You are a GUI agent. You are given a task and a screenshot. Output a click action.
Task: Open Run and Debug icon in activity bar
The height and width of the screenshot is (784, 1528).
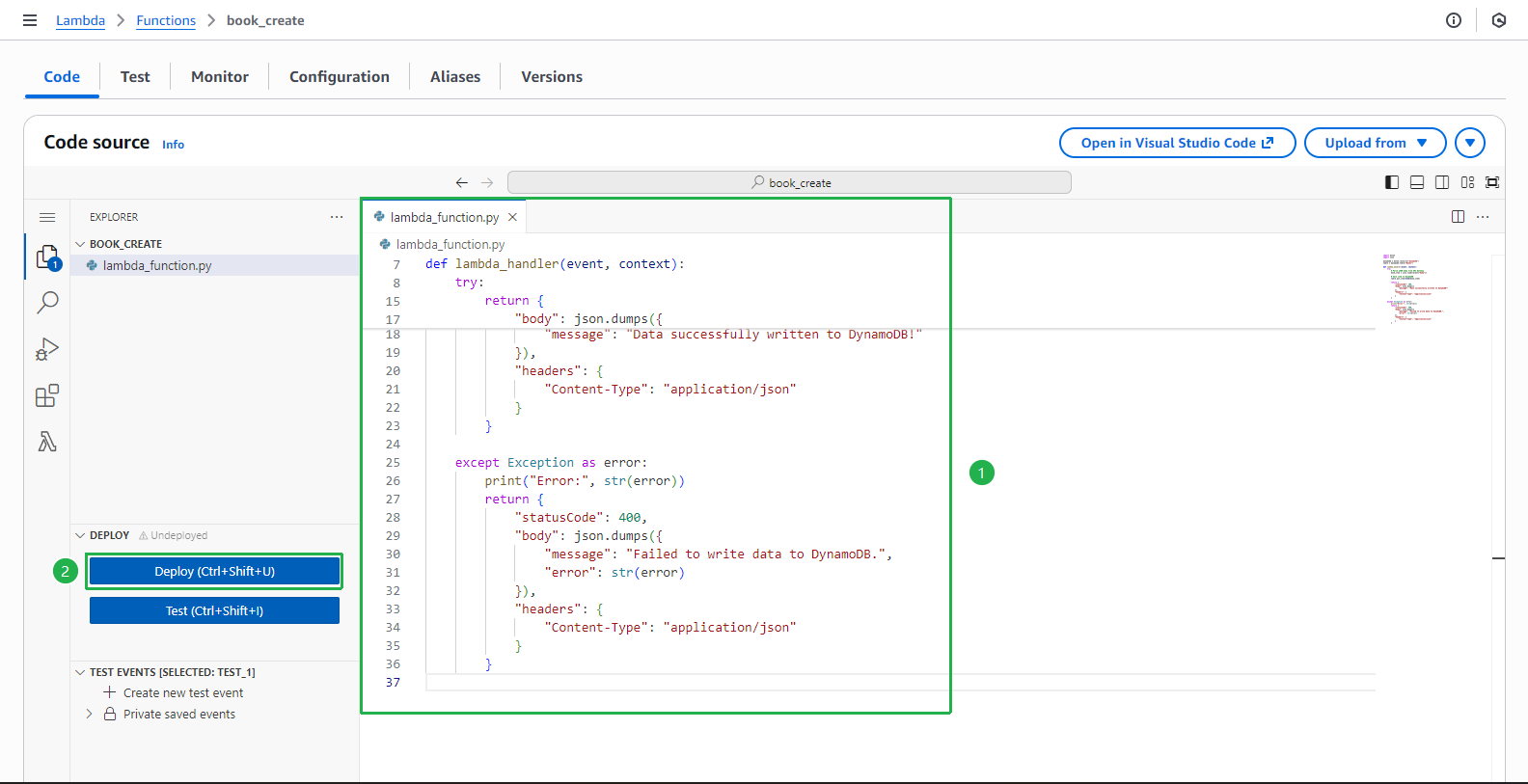pyautogui.click(x=47, y=349)
